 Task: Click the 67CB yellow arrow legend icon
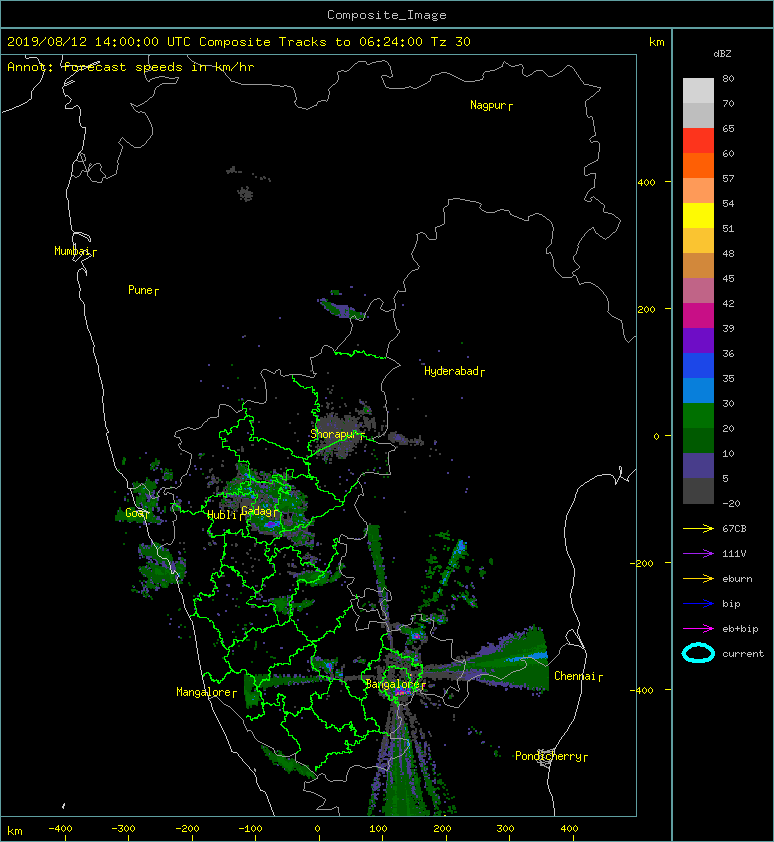tap(698, 528)
